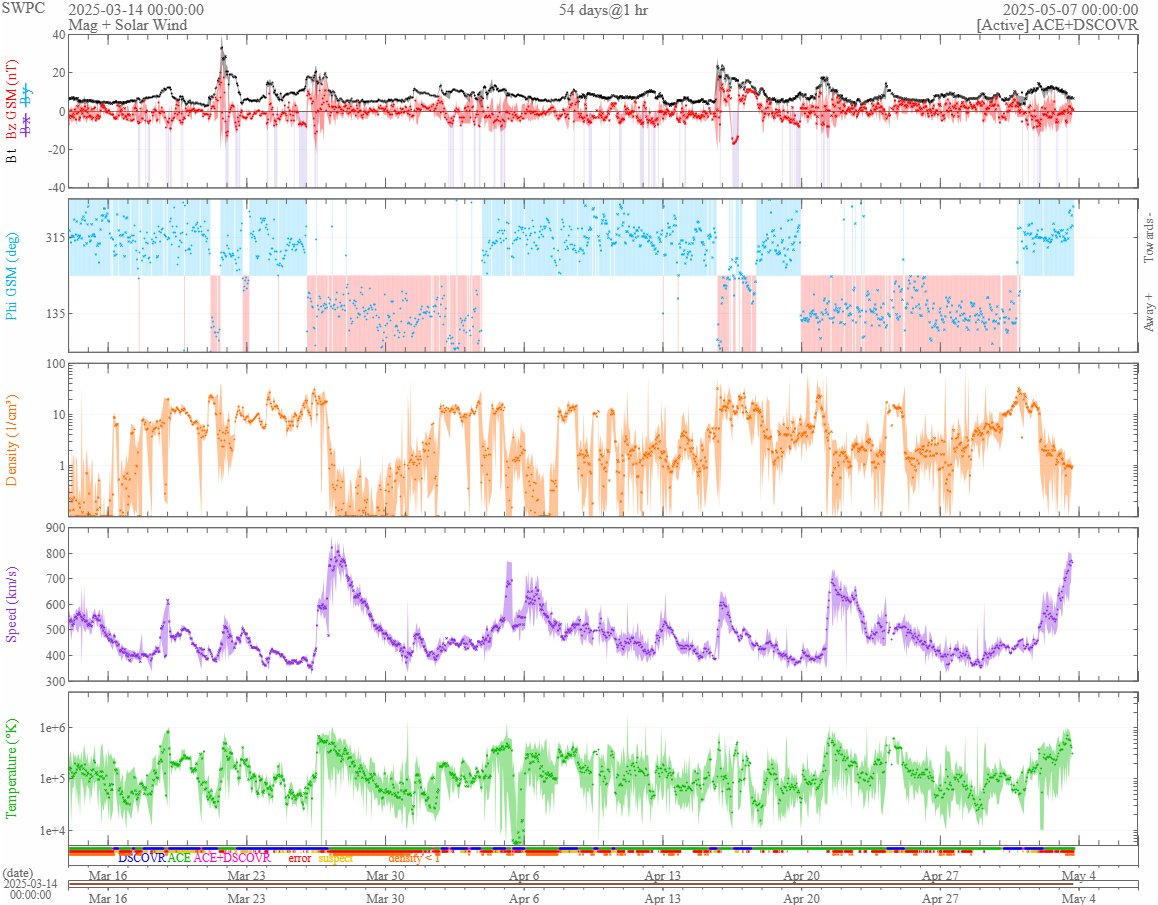Image resolution: width=1158 pixels, height=905 pixels.
Task: Click the yellow 'suspect' legend entry
Action: tap(336, 858)
